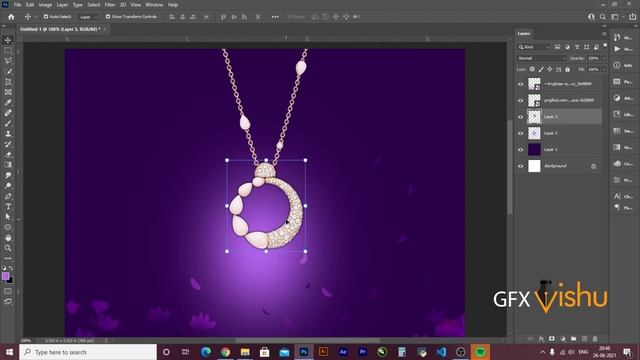Hide the topmost smart object layer
This screenshot has height=360, width=640.
coord(520,84)
